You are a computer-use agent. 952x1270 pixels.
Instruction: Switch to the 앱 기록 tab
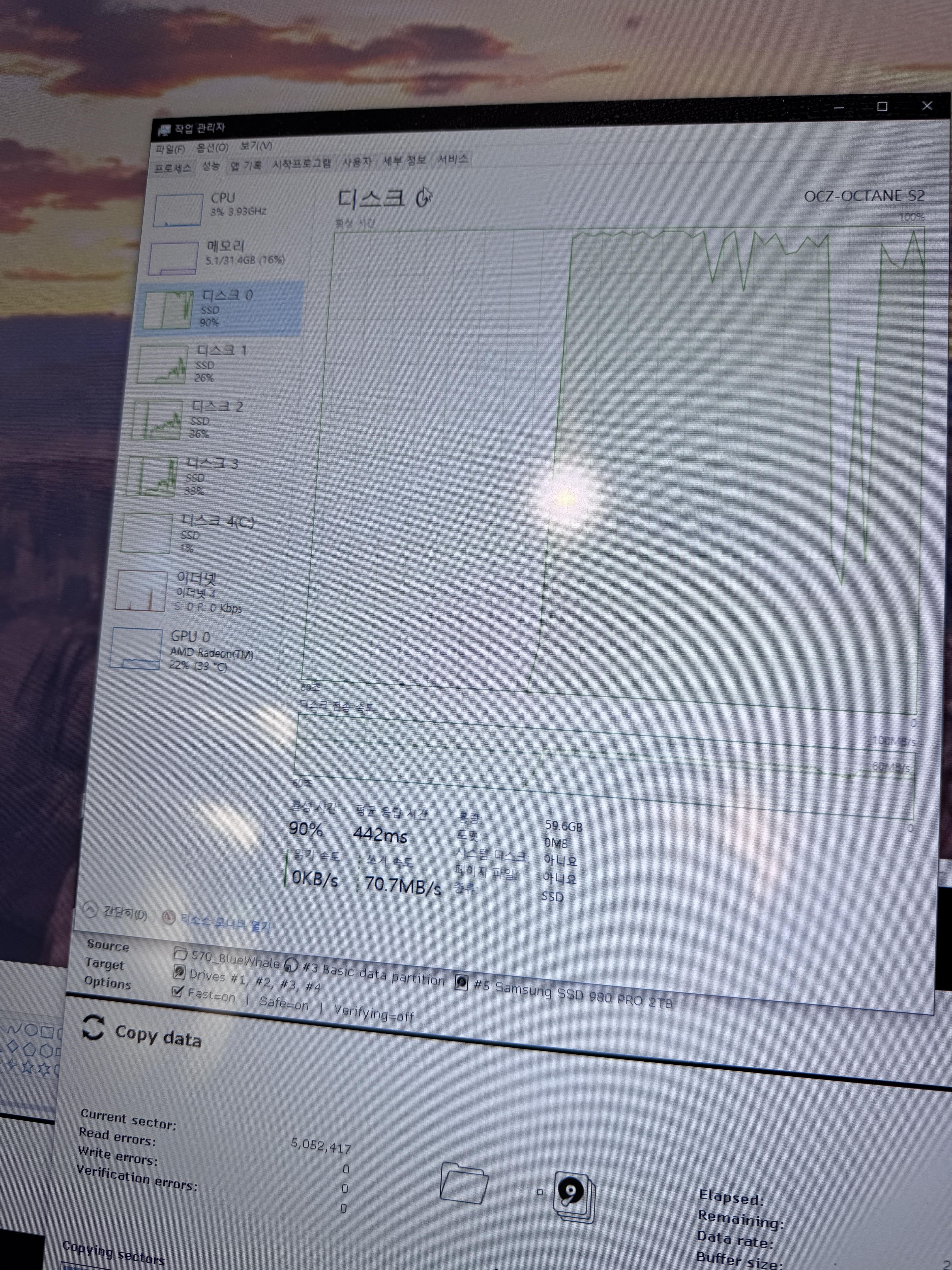[246, 165]
